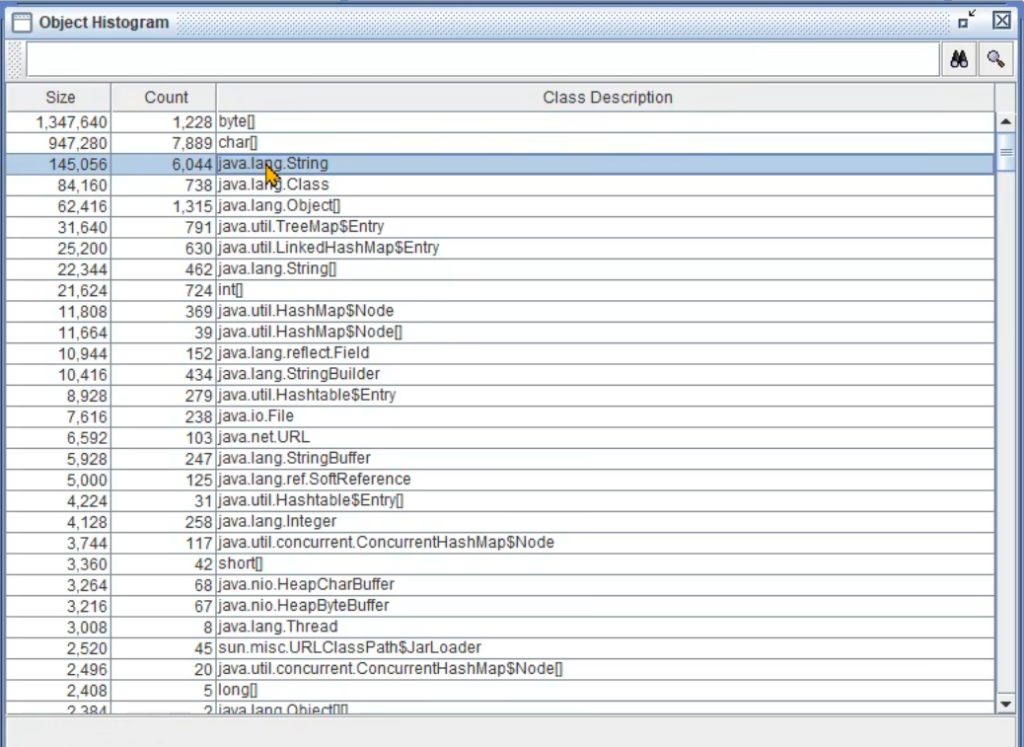Click the search text input field

tap(482, 60)
